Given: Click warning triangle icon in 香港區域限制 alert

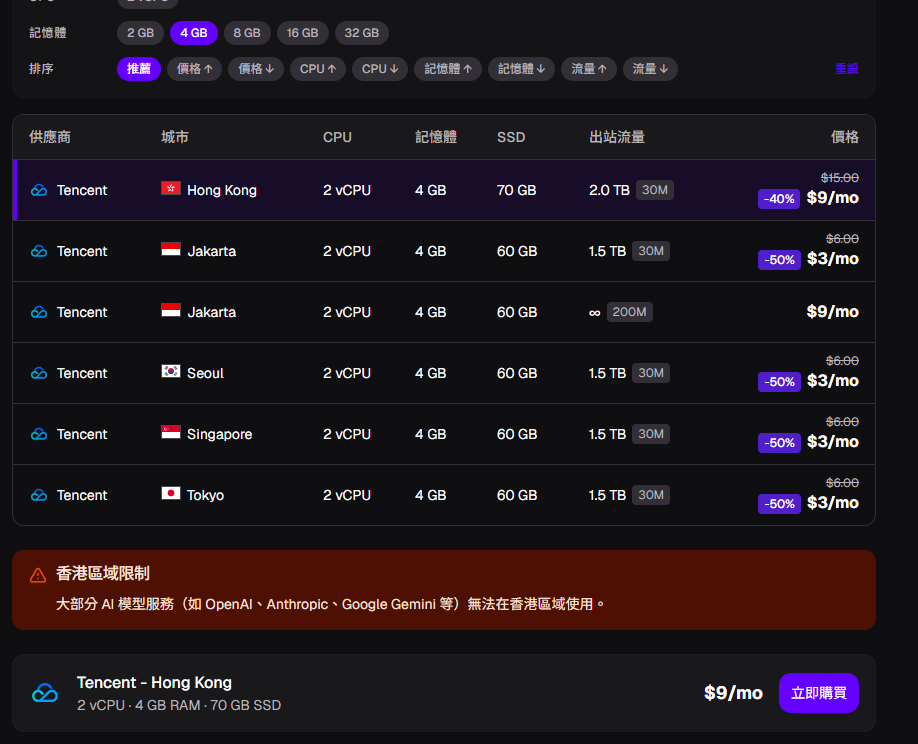Looking at the screenshot, I should (x=38, y=575).
